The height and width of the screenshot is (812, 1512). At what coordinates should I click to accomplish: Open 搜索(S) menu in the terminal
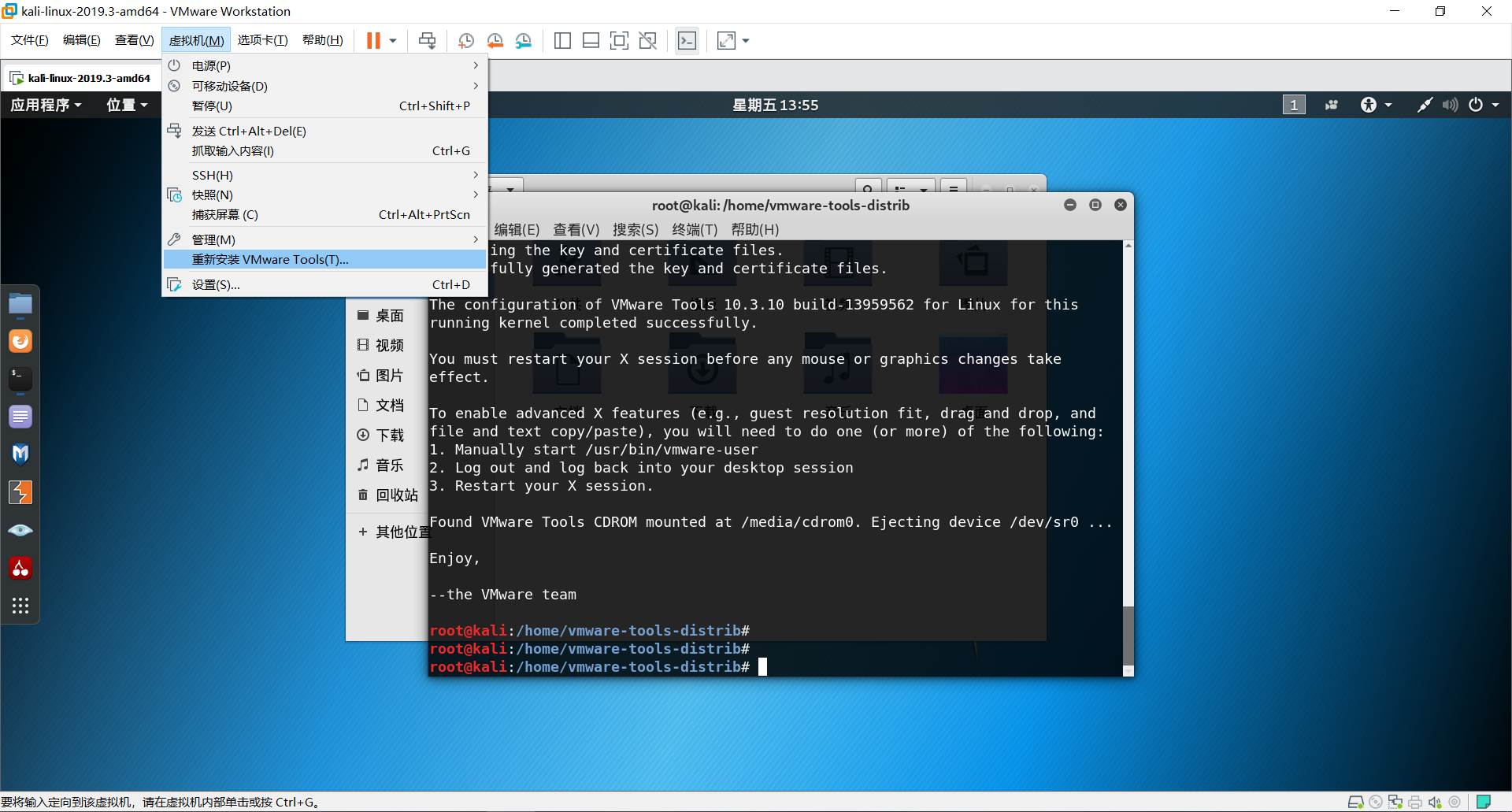coord(636,229)
